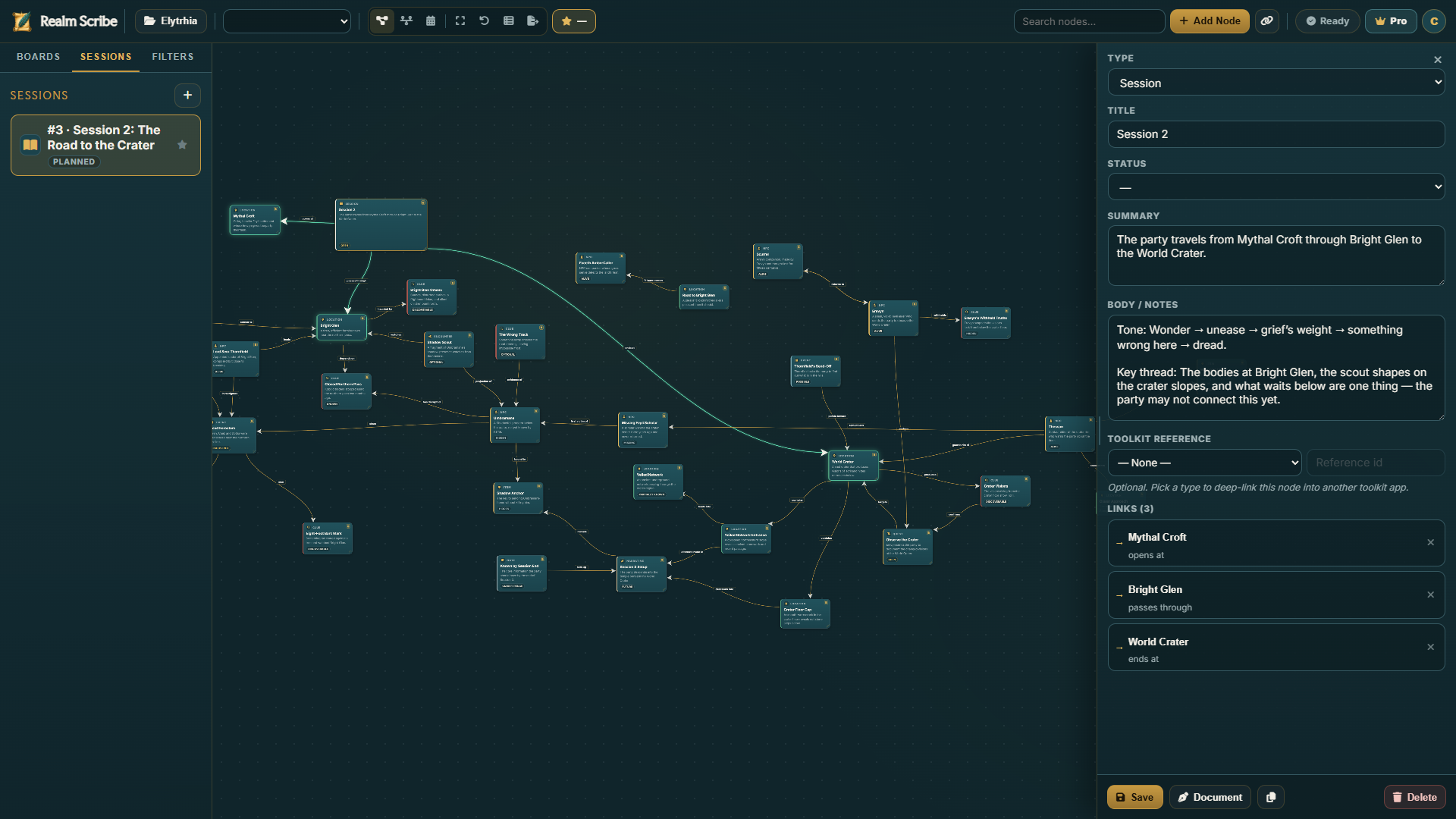Expand the Status dropdown
Image resolution: width=1456 pixels, height=819 pixels.
(x=1276, y=187)
